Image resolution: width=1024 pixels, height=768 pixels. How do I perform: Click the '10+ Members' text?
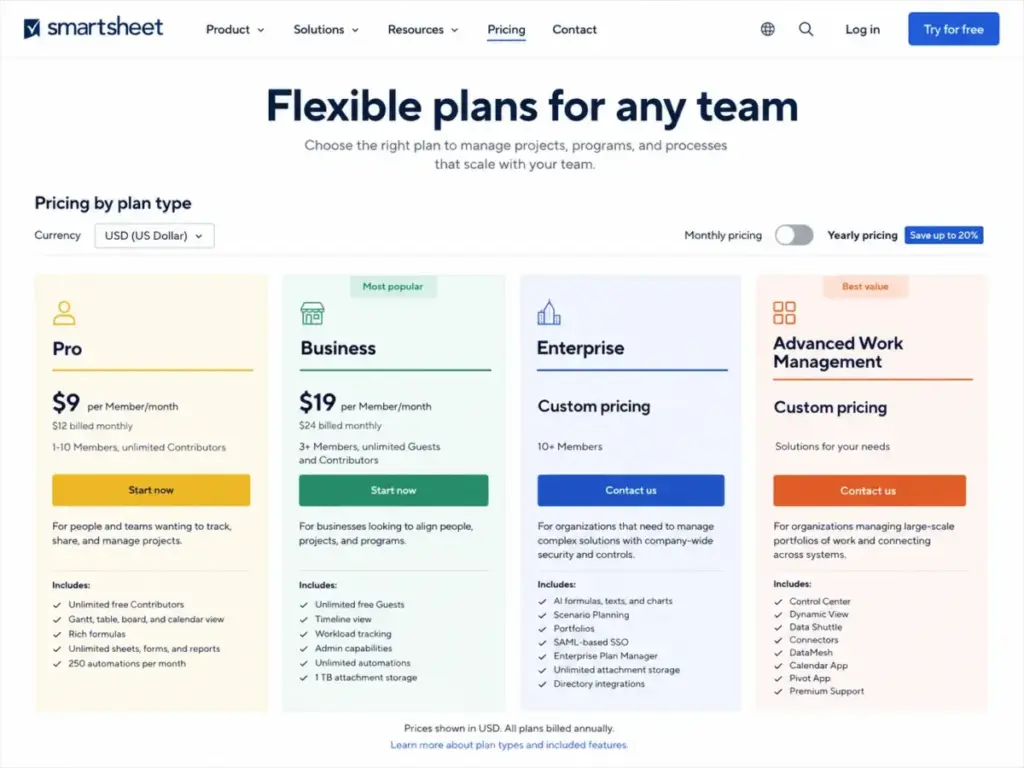(x=569, y=447)
